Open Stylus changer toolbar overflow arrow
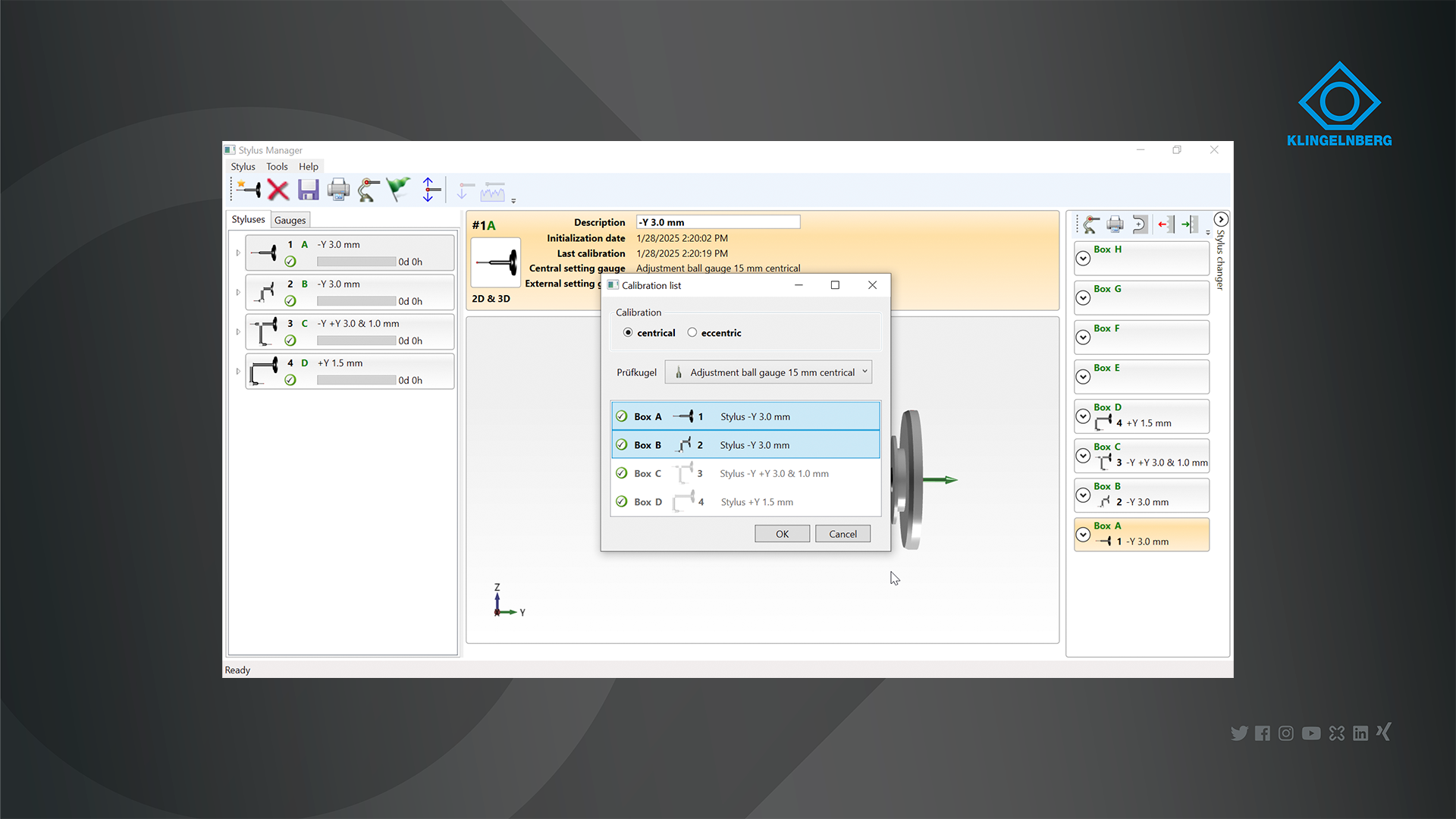The width and height of the screenshot is (1456, 819). (1208, 233)
